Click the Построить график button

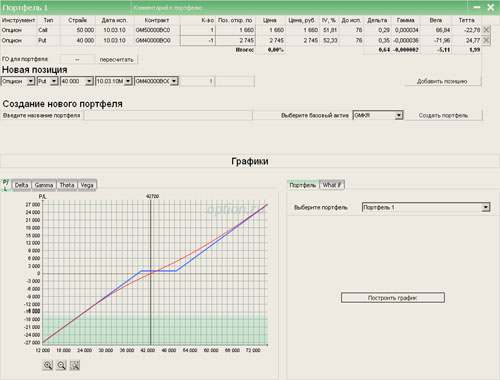click(x=393, y=298)
